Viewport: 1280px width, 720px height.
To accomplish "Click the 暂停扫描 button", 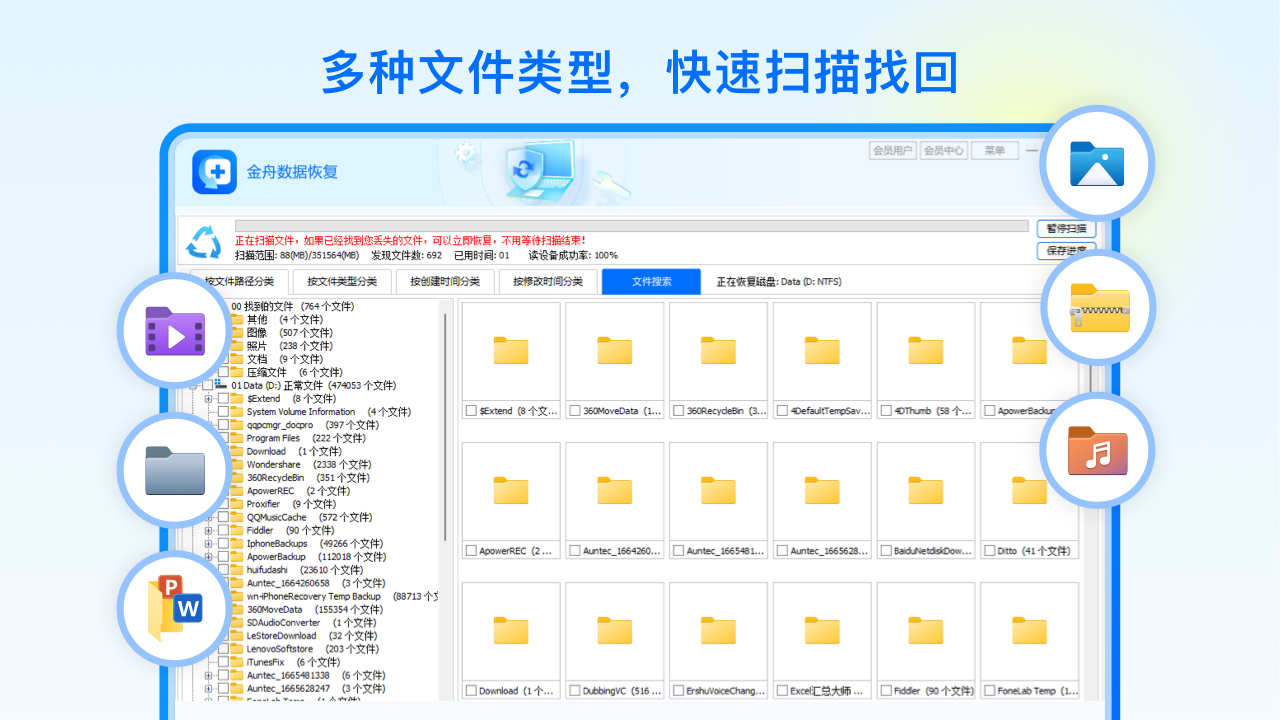I will pos(1065,228).
